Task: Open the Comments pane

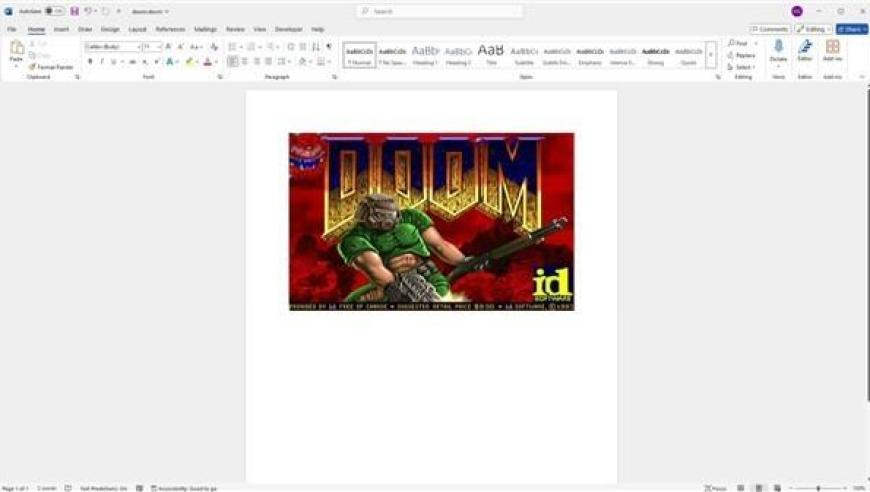Action: coord(770,29)
